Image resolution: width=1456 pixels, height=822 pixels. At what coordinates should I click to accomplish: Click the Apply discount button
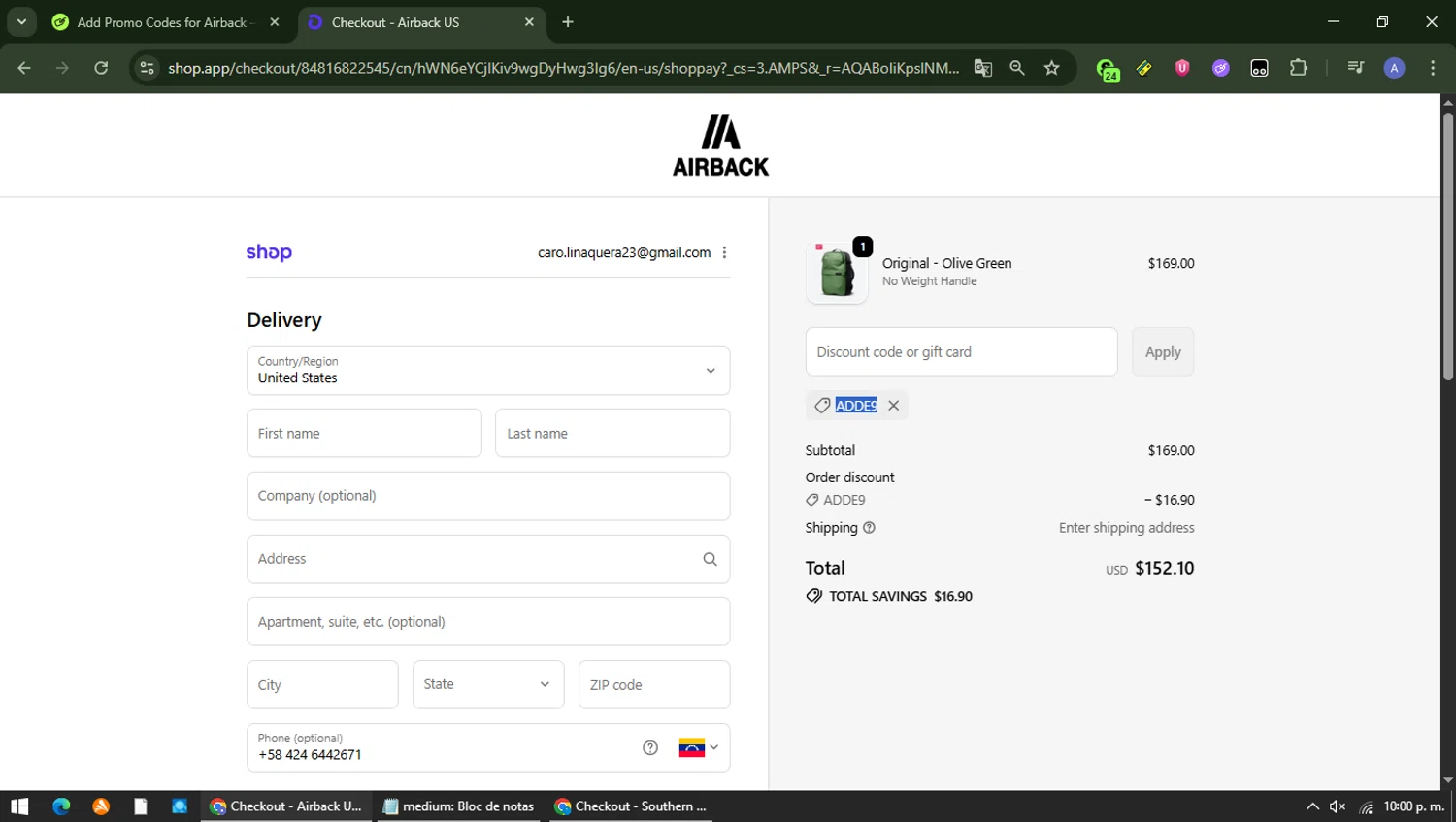tap(1163, 351)
